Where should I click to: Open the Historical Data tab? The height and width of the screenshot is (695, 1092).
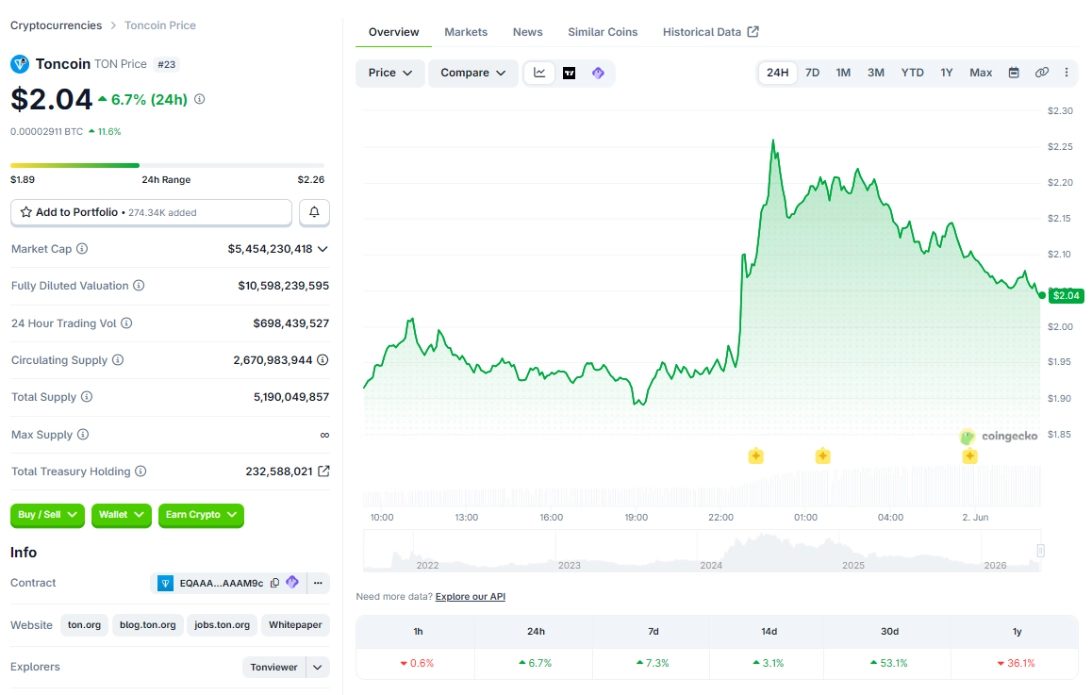pyautogui.click(x=710, y=32)
